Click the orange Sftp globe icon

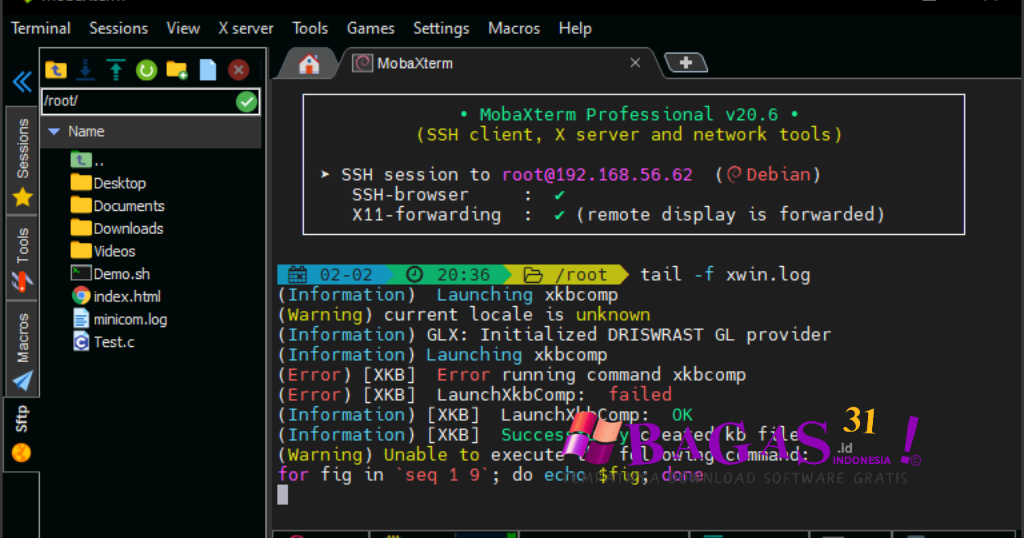22,452
